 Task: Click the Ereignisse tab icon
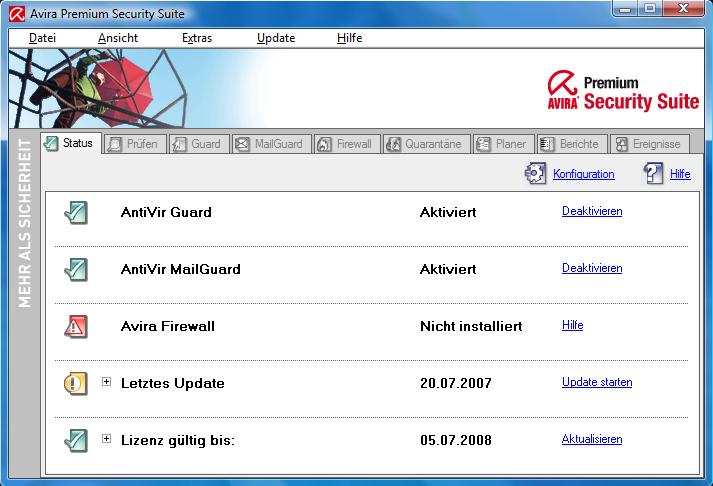pyautogui.click(x=621, y=144)
